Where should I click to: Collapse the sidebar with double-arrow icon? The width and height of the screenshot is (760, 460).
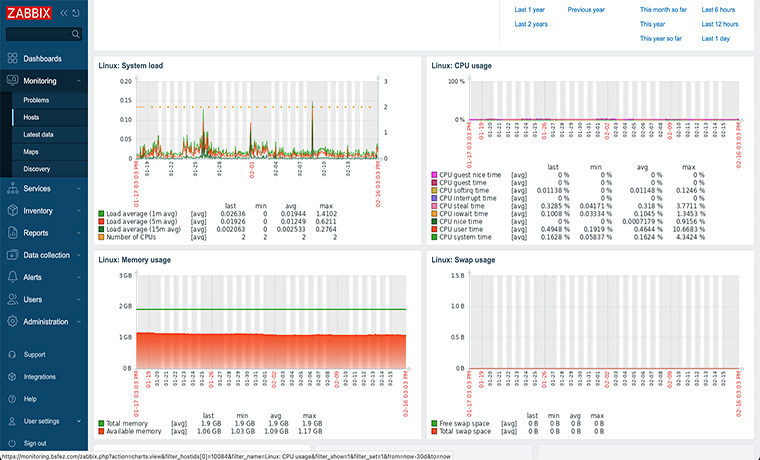click(x=65, y=12)
